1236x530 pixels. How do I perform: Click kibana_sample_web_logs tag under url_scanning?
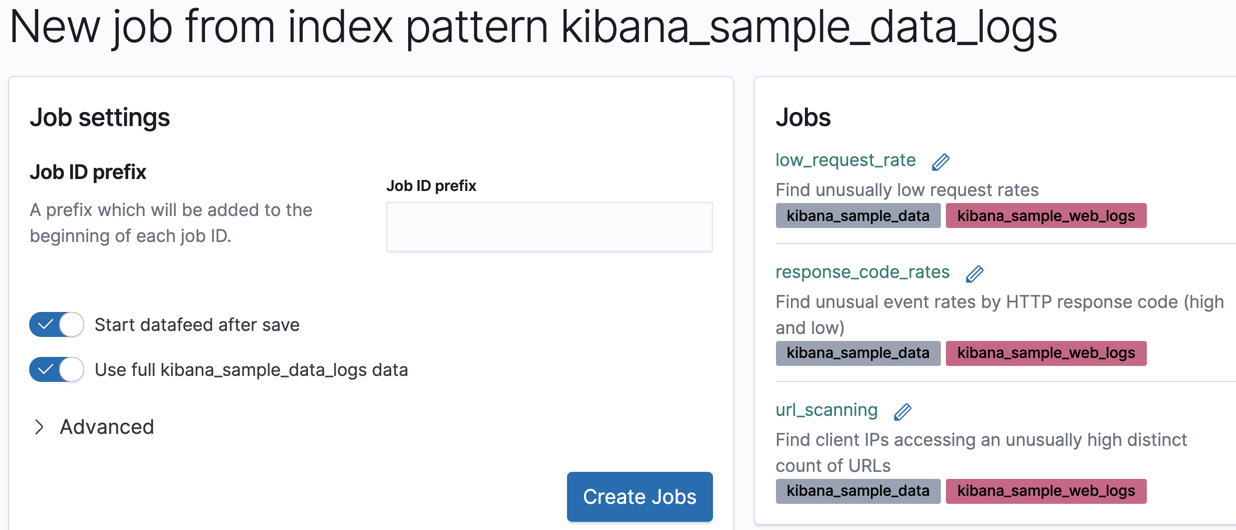point(1045,491)
